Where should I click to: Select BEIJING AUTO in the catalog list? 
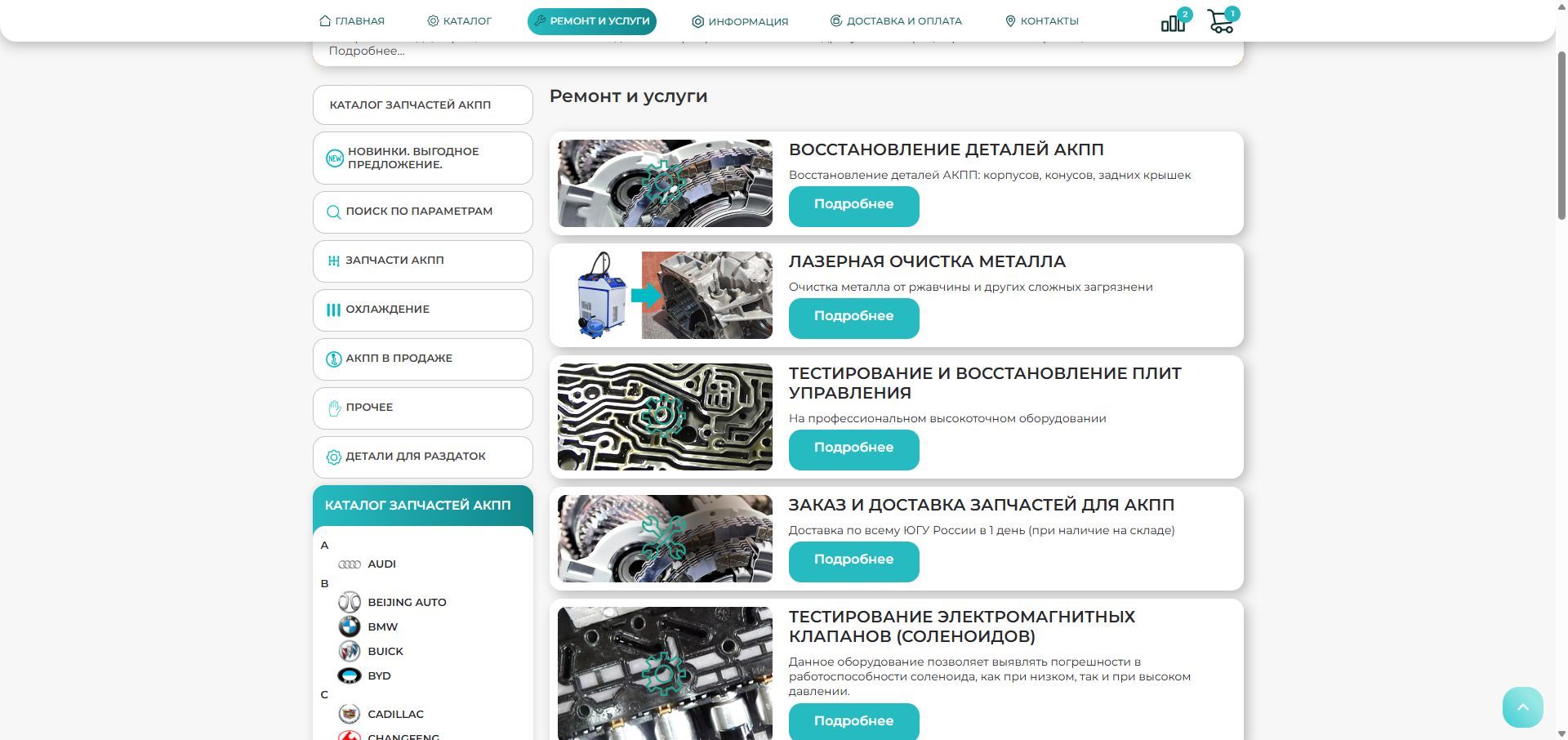click(x=407, y=603)
